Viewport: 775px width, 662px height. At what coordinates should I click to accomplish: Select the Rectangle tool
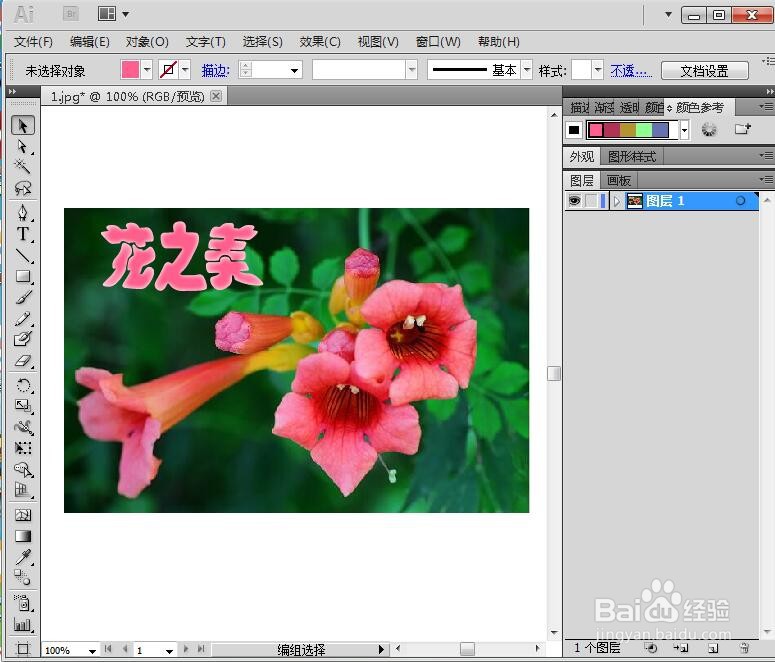(x=23, y=276)
